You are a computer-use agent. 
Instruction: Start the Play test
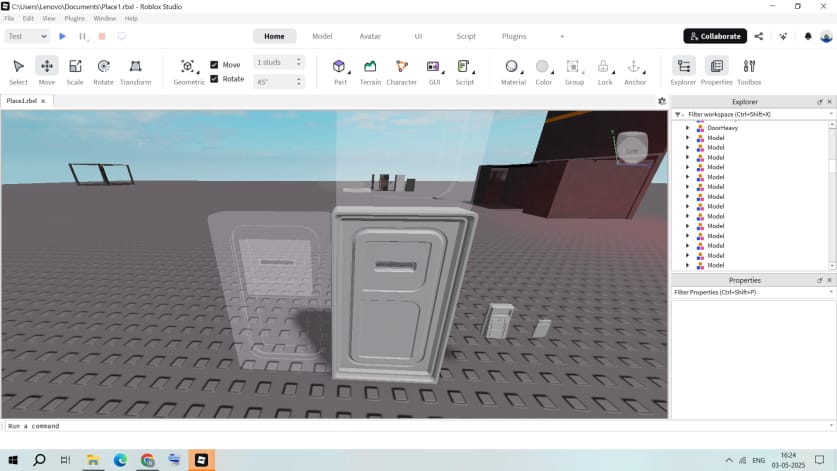62,36
